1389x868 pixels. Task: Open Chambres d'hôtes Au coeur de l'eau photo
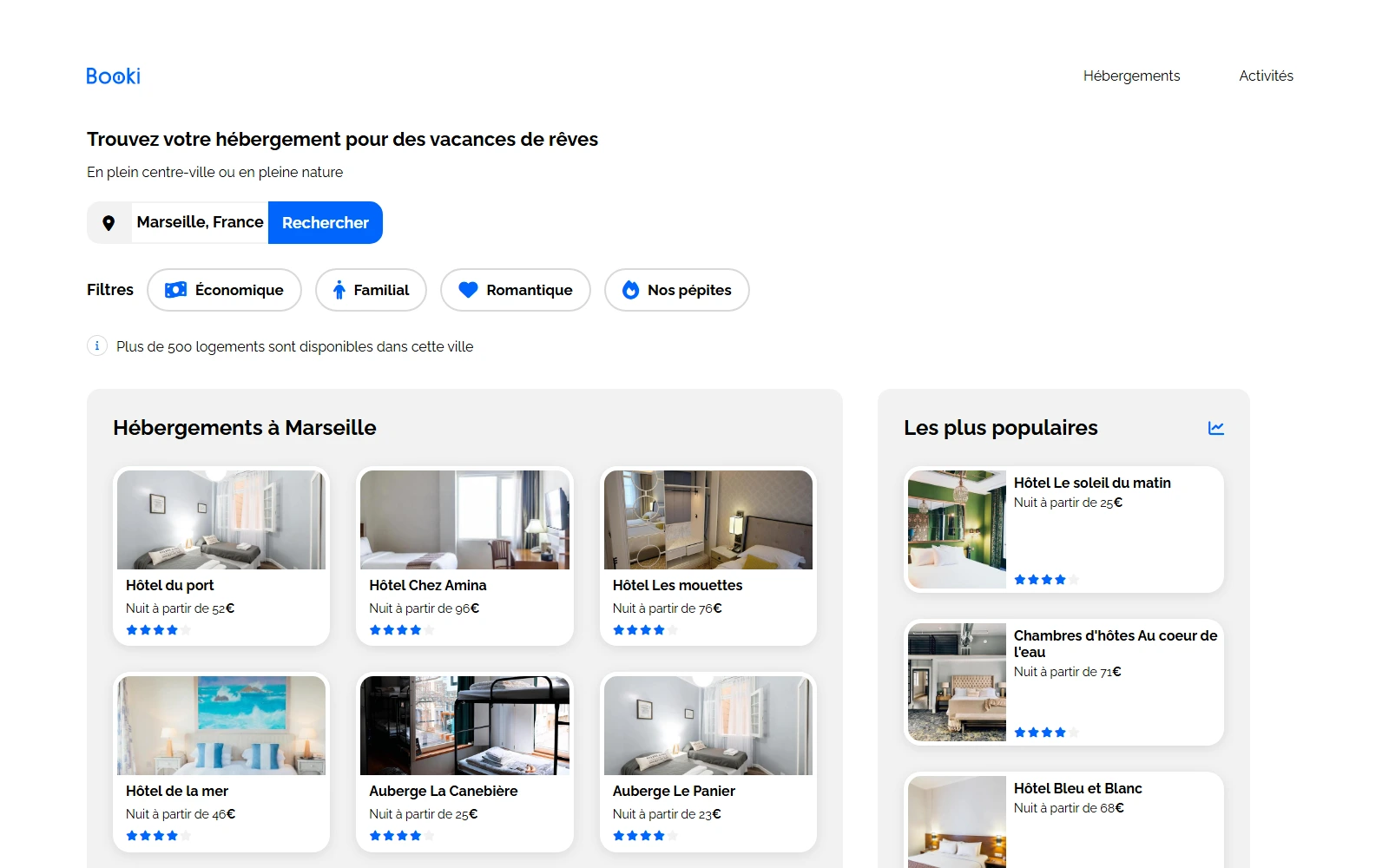pyautogui.click(x=957, y=682)
